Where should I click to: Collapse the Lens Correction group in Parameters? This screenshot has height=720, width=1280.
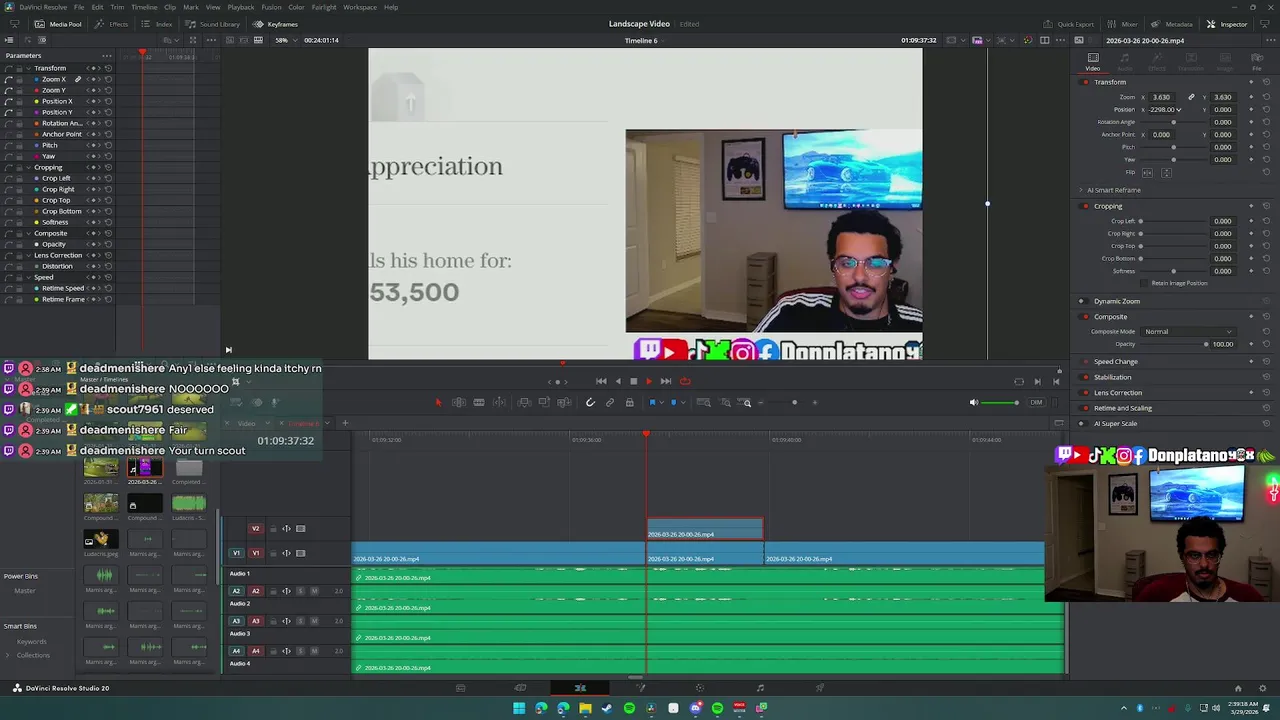pos(29,255)
